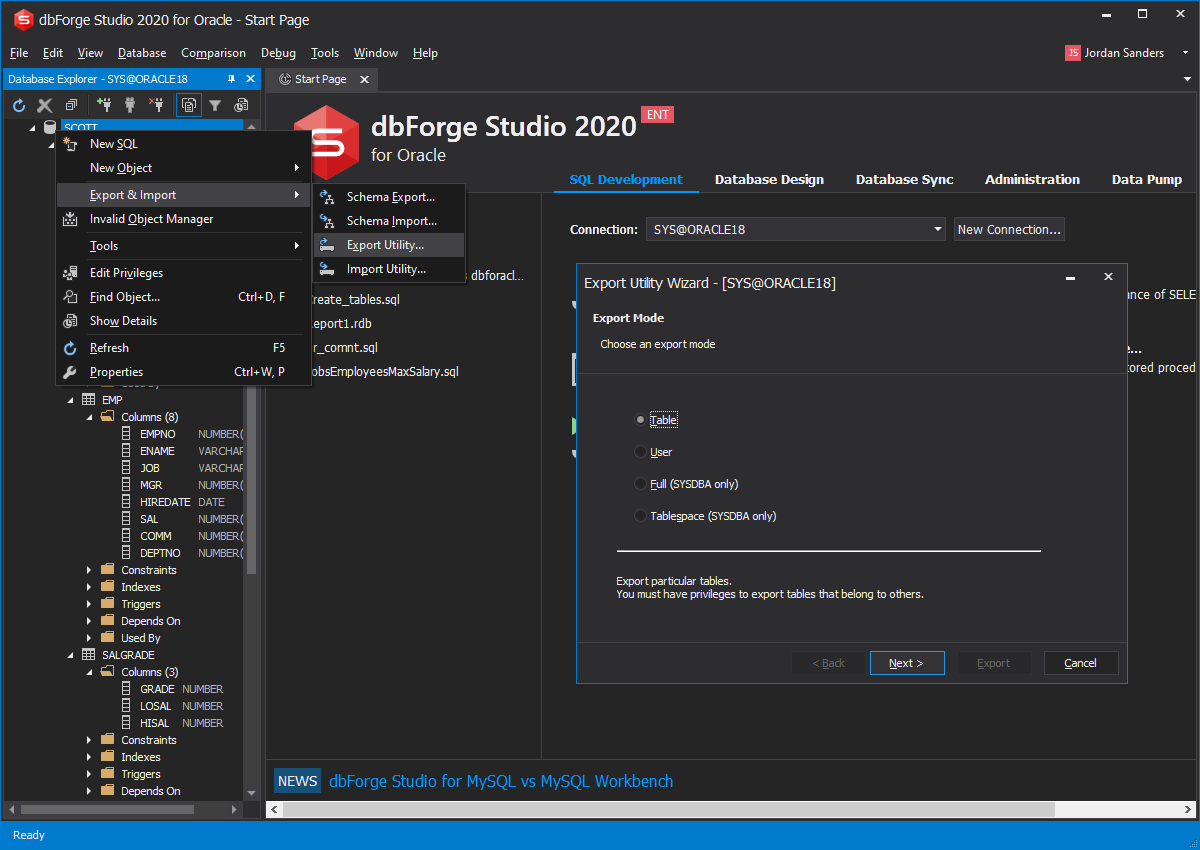Select Tablespace (SYSDBA only) export mode
Screen dimensions: 1200x850
tap(641, 516)
